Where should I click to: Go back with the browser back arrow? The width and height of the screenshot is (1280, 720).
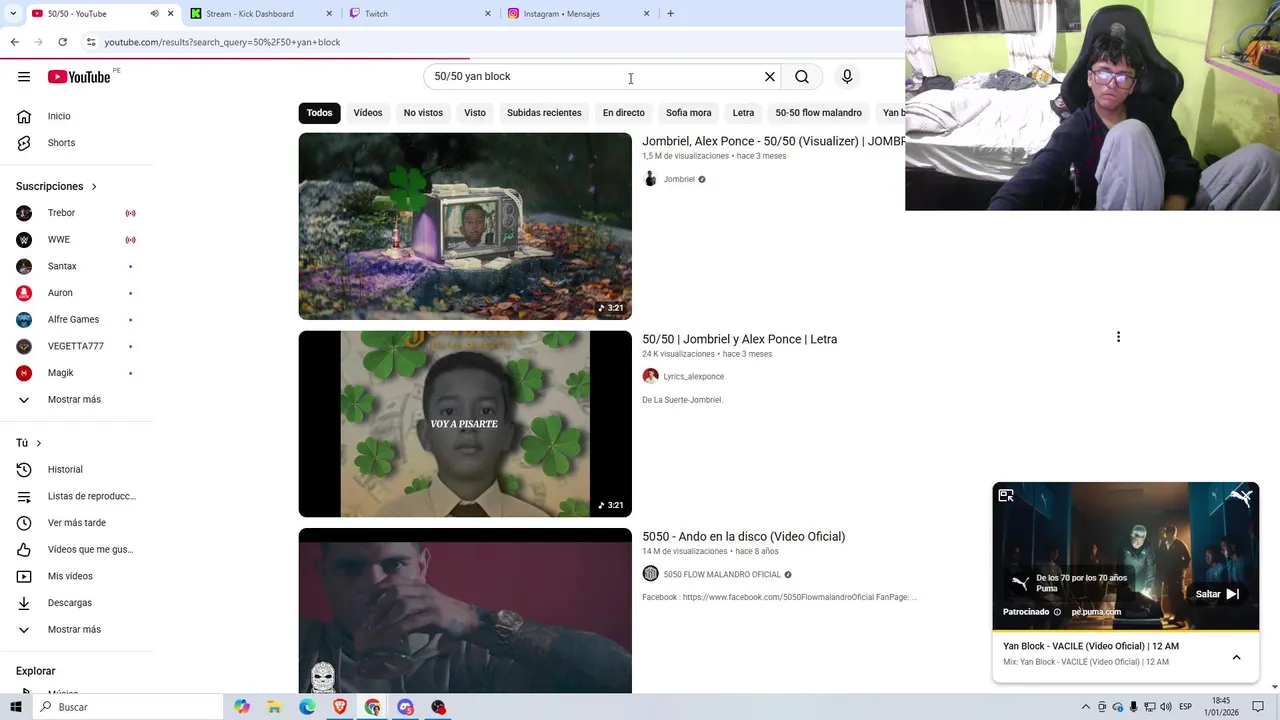[x=14, y=42]
